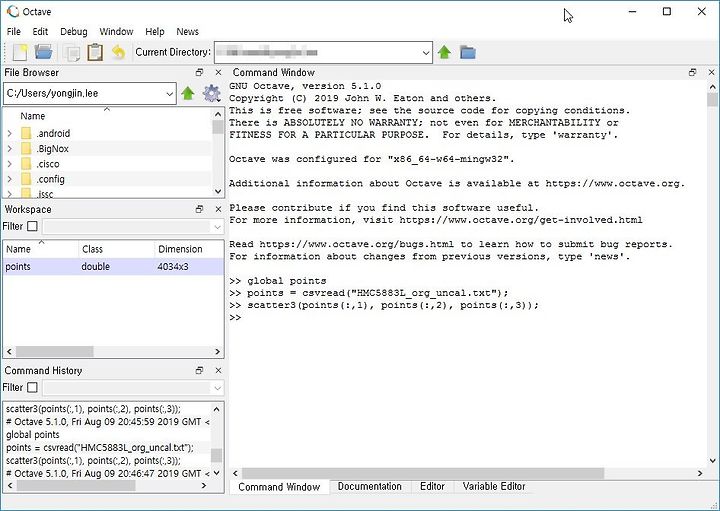The width and height of the screenshot is (720, 511).
Task: Sort Workspace by Class column
Action: pyautogui.click(x=117, y=249)
